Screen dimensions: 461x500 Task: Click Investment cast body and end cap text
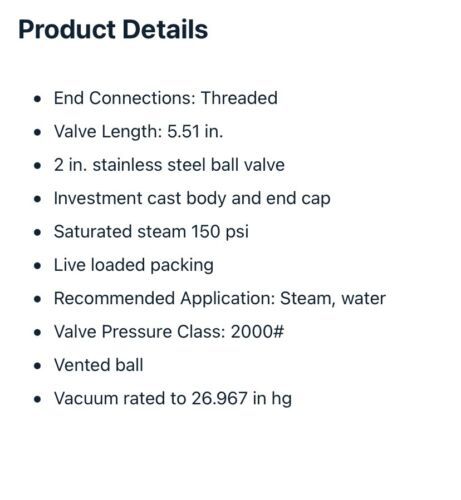pyautogui.click(x=192, y=198)
